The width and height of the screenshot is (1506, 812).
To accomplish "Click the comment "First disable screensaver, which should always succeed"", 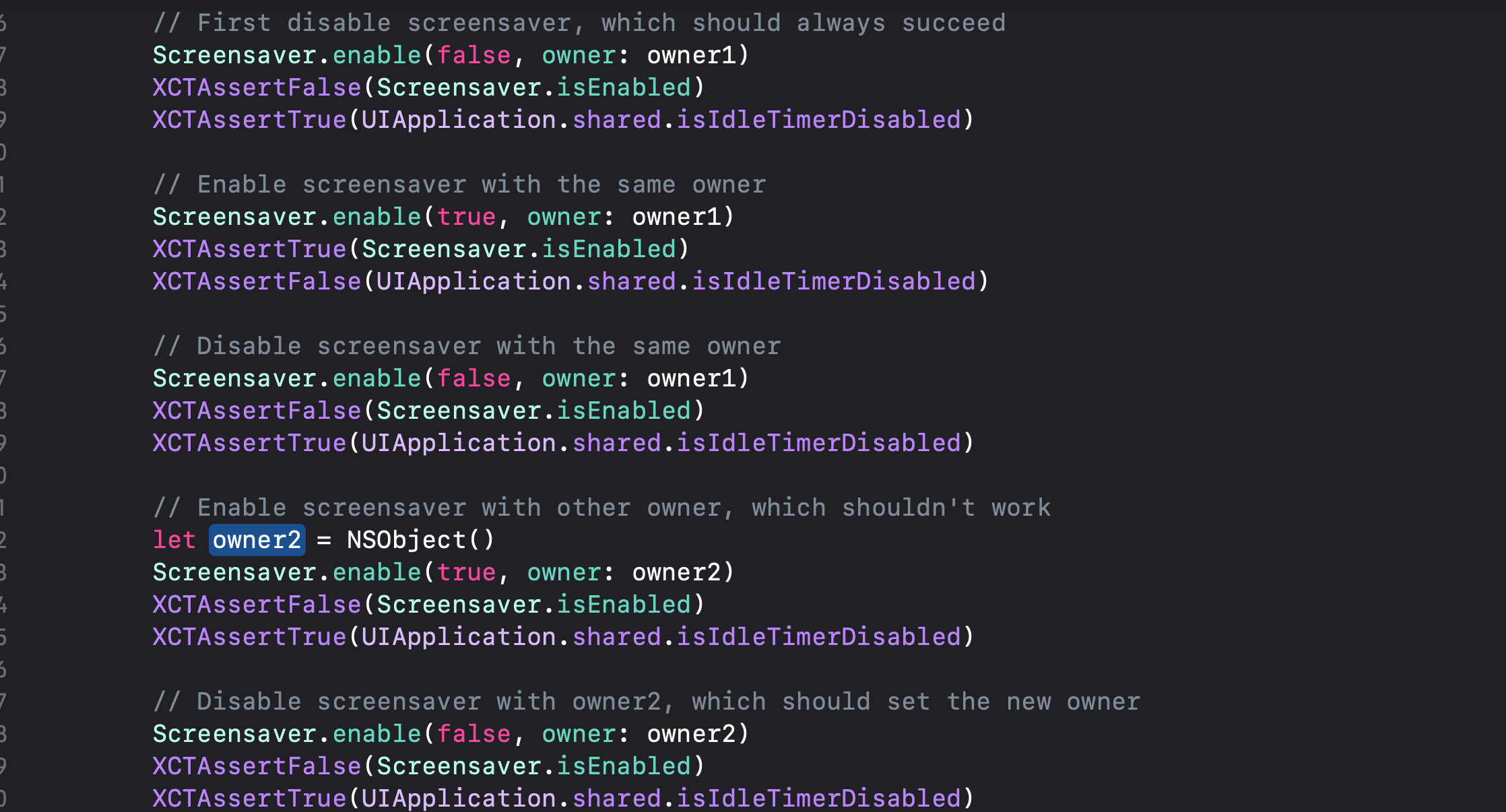I will (579, 23).
